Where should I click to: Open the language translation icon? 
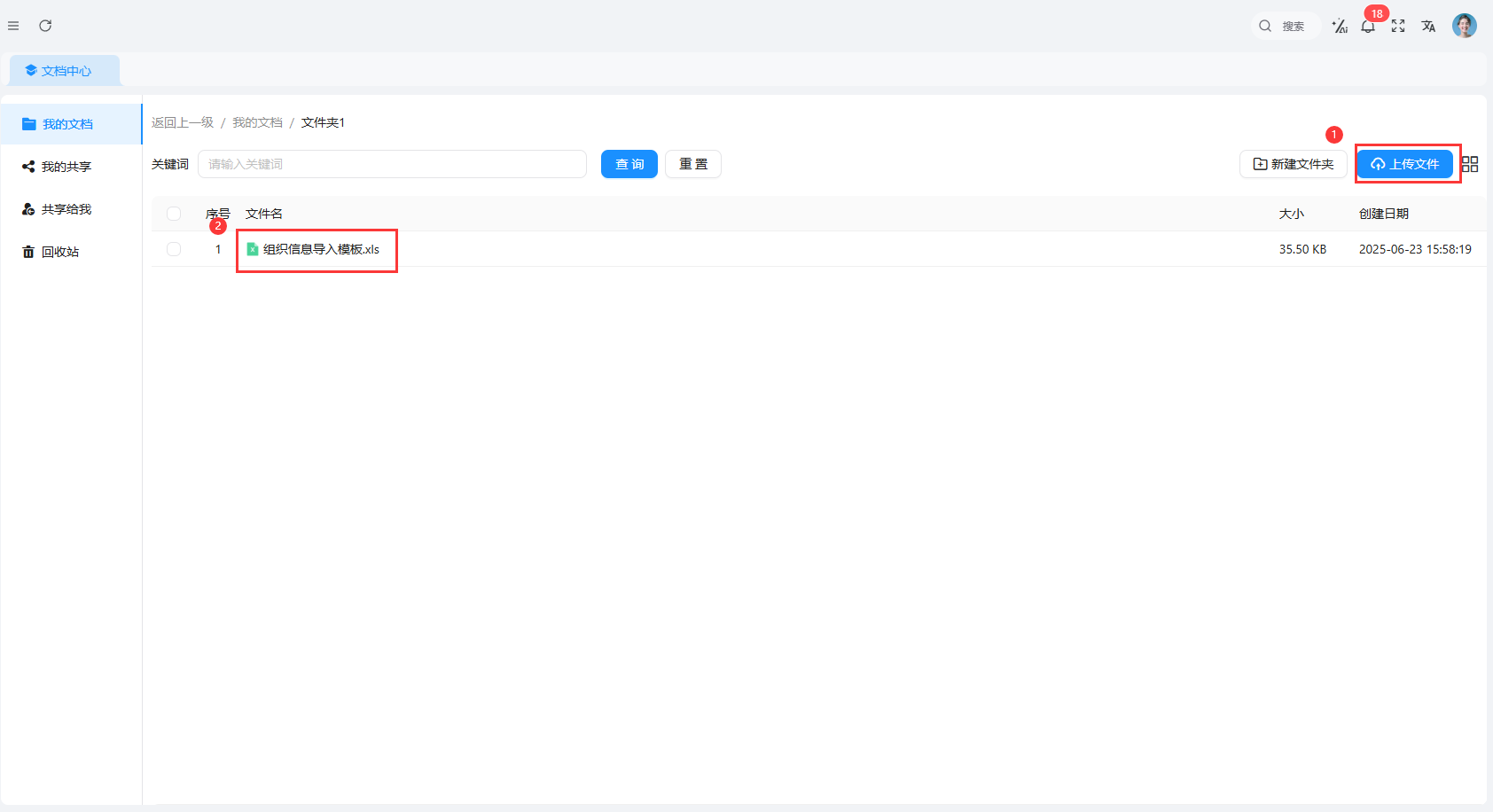[x=1428, y=27]
